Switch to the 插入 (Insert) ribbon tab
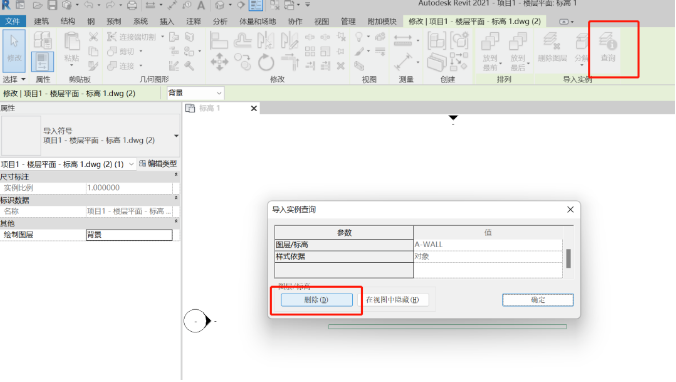This screenshot has height=382, width=676. pyautogui.click(x=167, y=21)
